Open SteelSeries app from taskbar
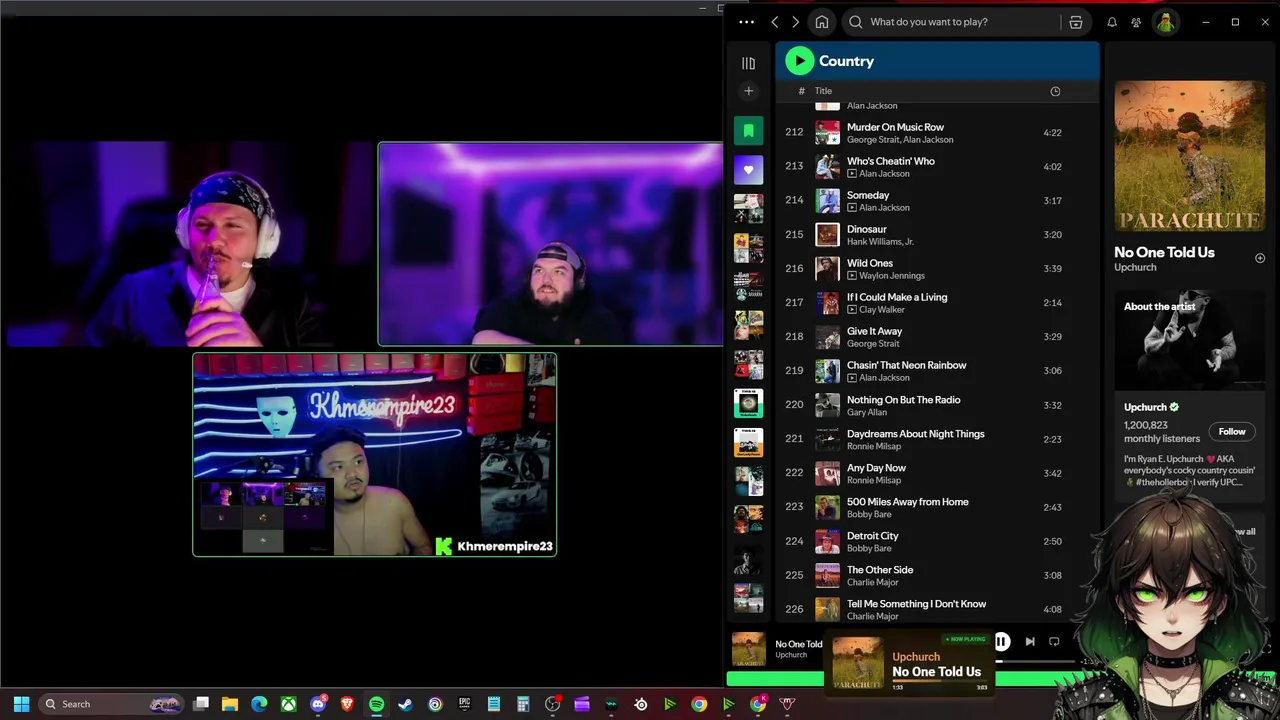The width and height of the screenshot is (1280, 720). pyautogui.click(x=640, y=704)
